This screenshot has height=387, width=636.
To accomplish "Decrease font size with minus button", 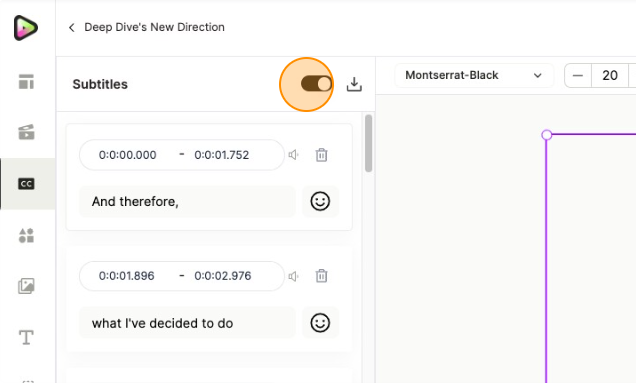I will (x=578, y=75).
